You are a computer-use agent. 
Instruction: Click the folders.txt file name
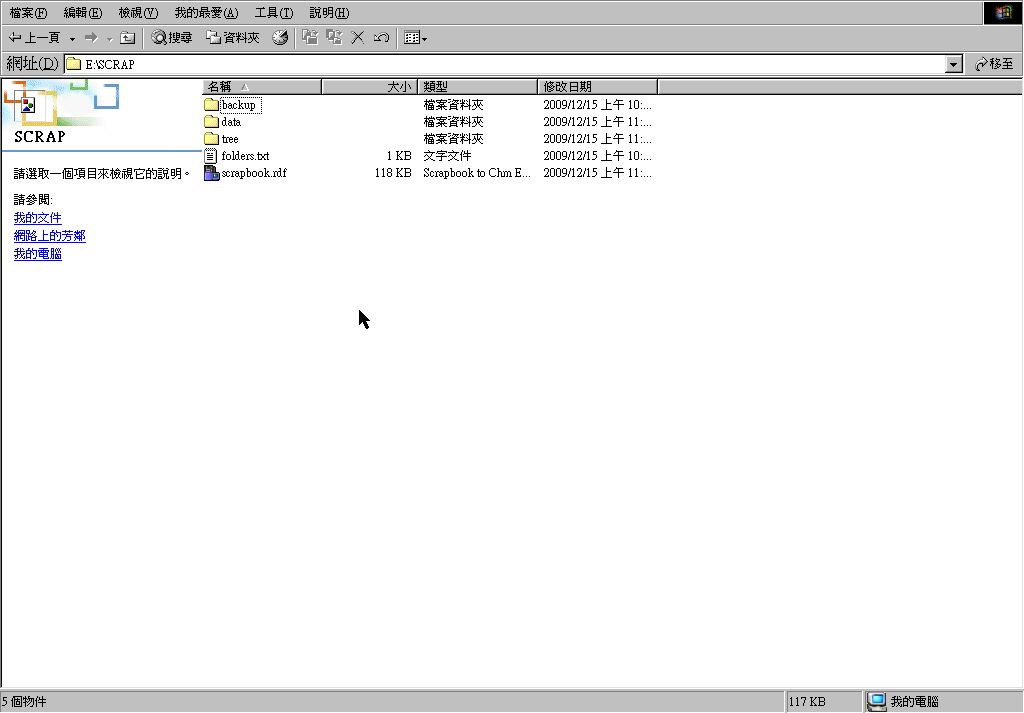point(246,155)
